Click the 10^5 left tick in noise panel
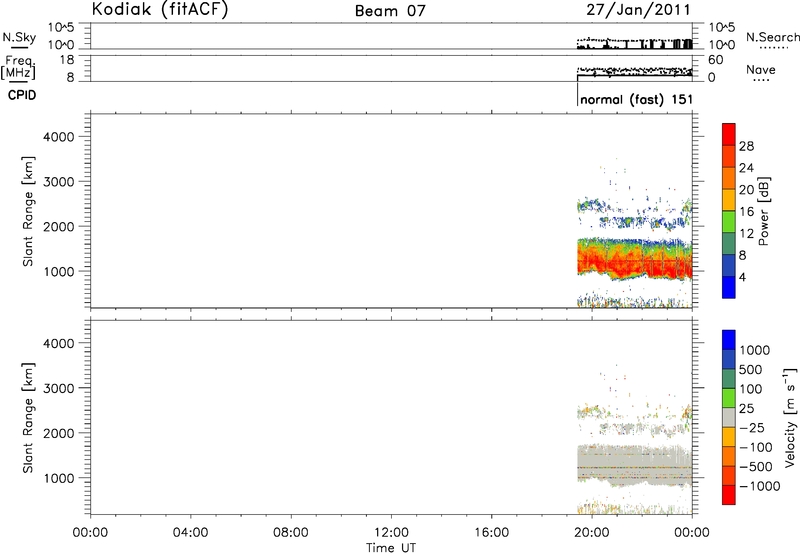 [x=61, y=28]
